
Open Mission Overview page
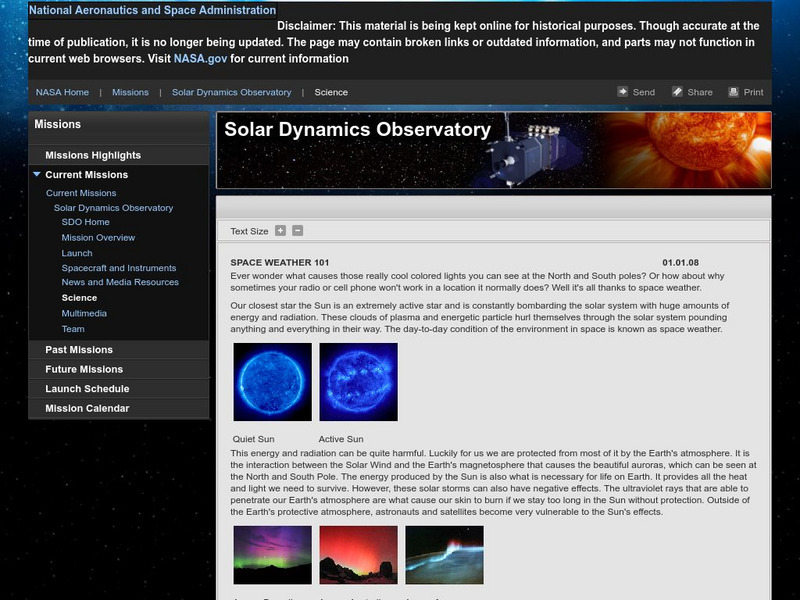[98, 238]
